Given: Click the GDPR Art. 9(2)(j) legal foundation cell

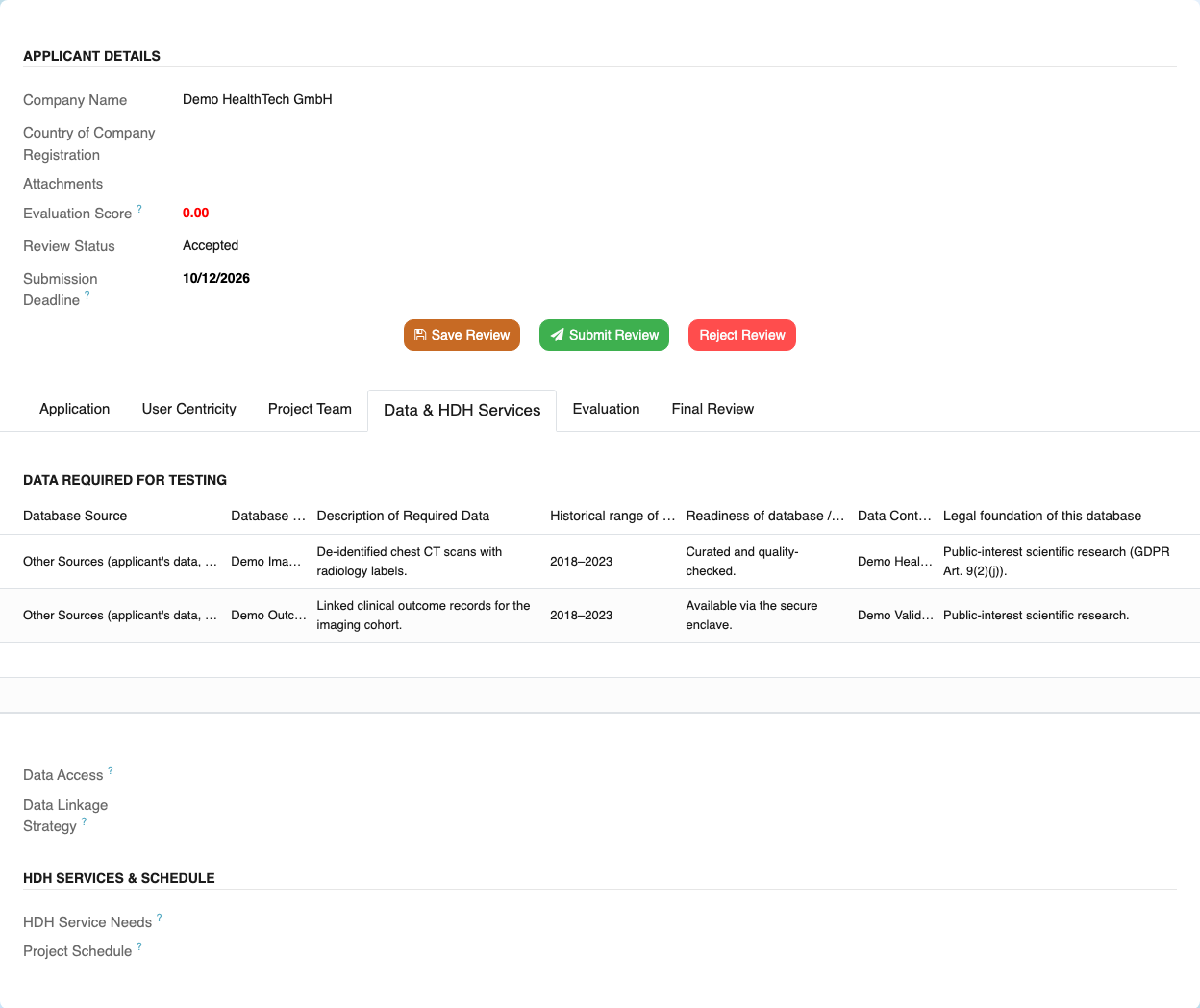Looking at the screenshot, I should click(x=1057, y=561).
